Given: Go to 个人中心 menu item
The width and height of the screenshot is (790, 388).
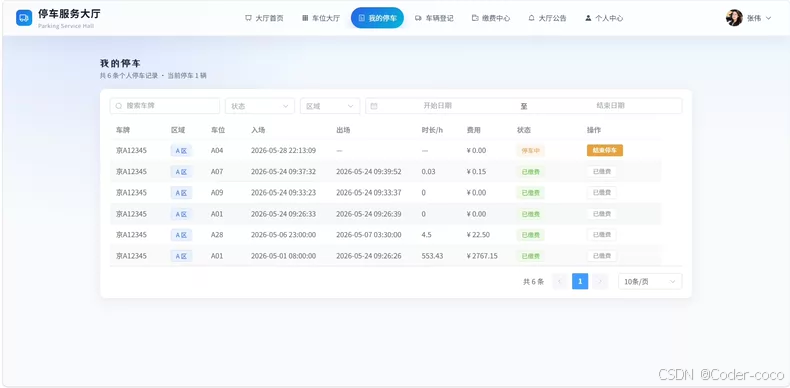Looking at the screenshot, I should coord(604,18).
